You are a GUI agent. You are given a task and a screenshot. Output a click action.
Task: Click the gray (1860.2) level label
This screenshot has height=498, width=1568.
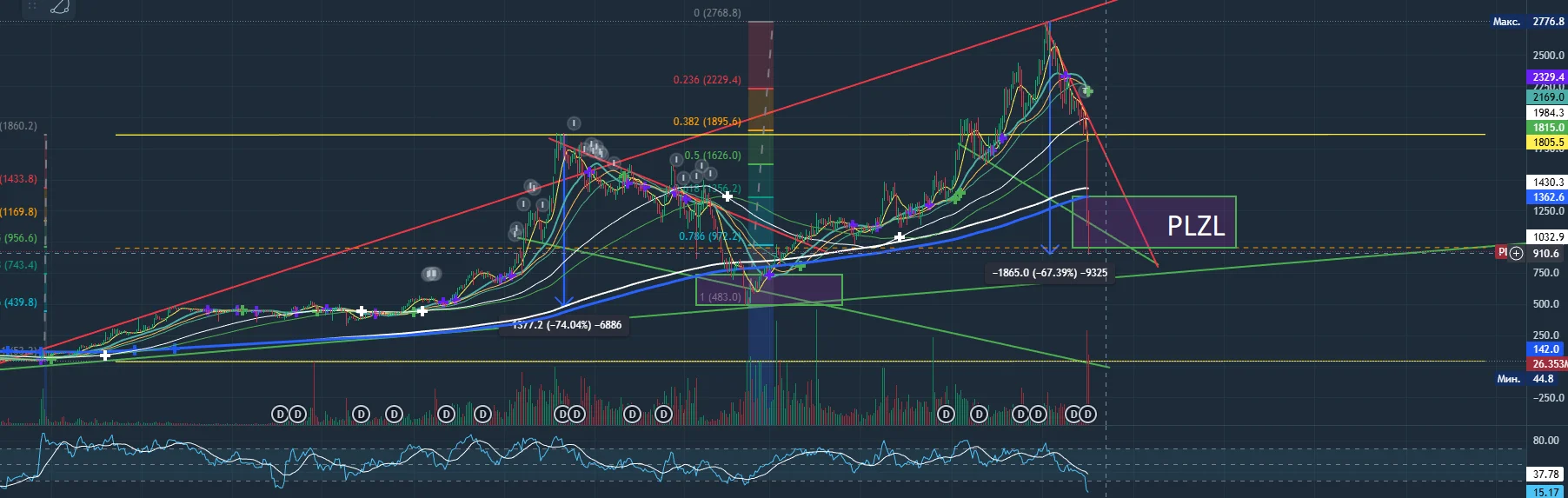[18, 126]
